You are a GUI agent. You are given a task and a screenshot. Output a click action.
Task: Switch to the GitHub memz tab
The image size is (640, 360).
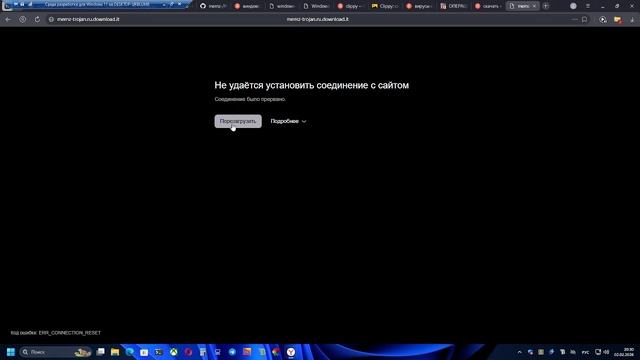coord(213,6)
